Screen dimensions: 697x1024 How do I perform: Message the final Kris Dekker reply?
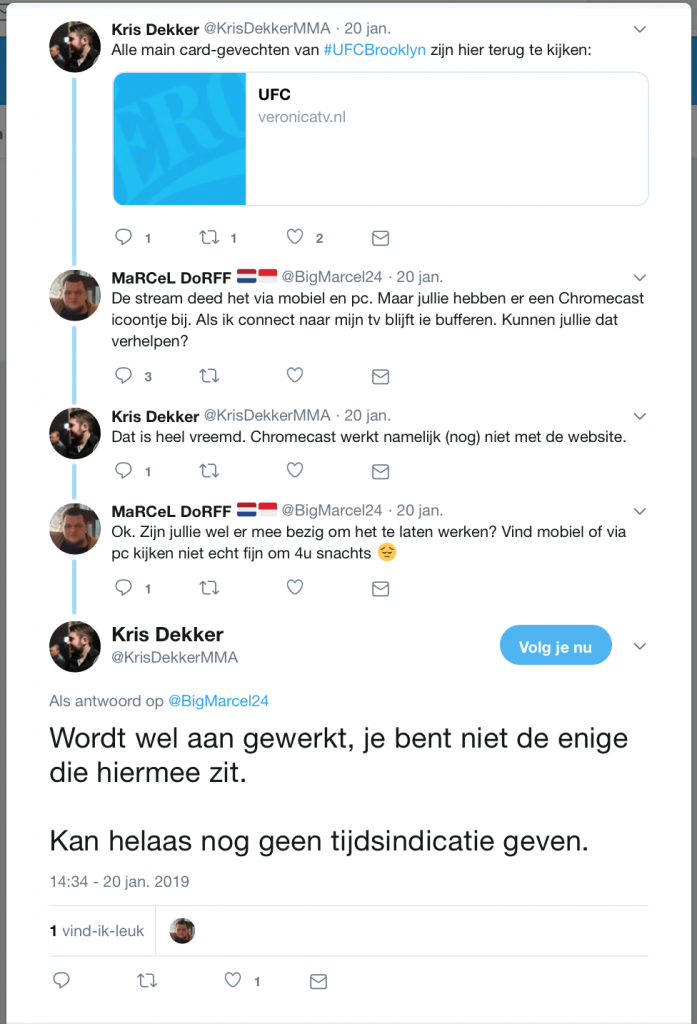point(318,981)
